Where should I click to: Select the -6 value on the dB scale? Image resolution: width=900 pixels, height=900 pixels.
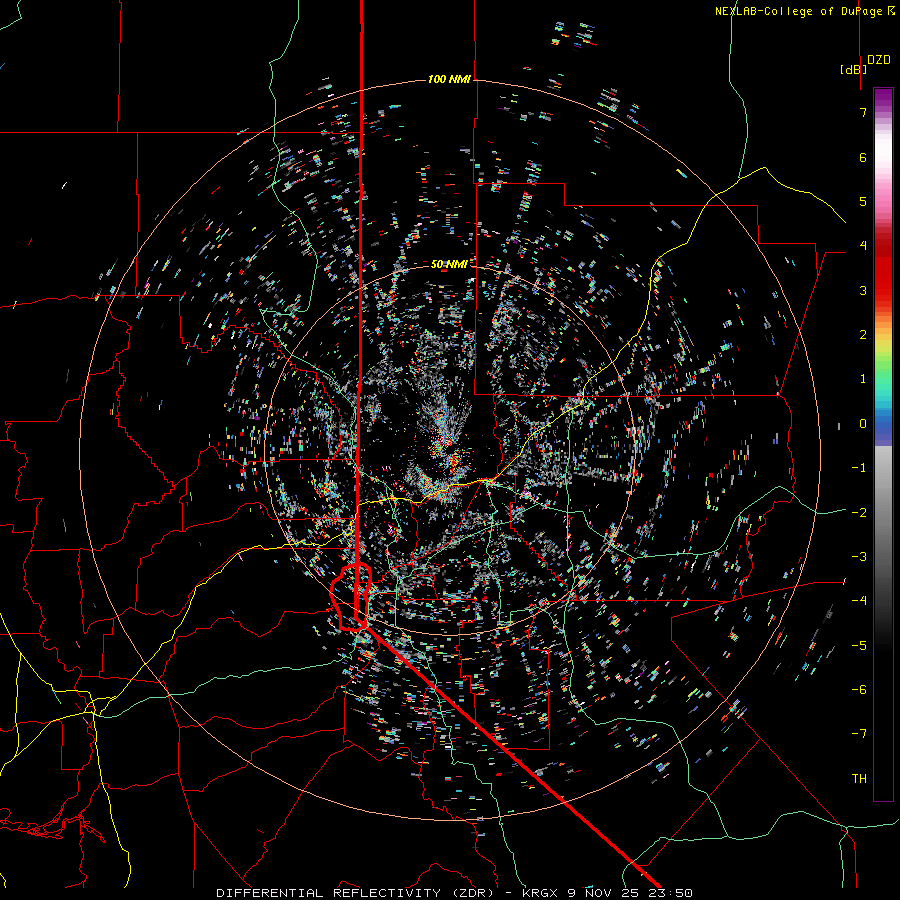pos(859,689)
